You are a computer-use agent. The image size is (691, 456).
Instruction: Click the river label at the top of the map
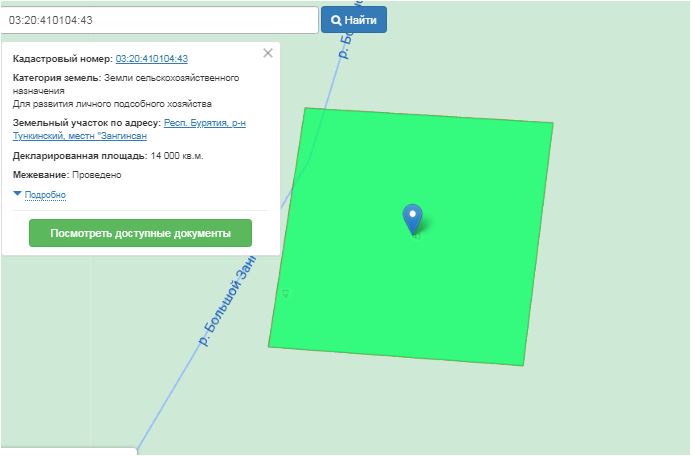(x=347, y=40)
